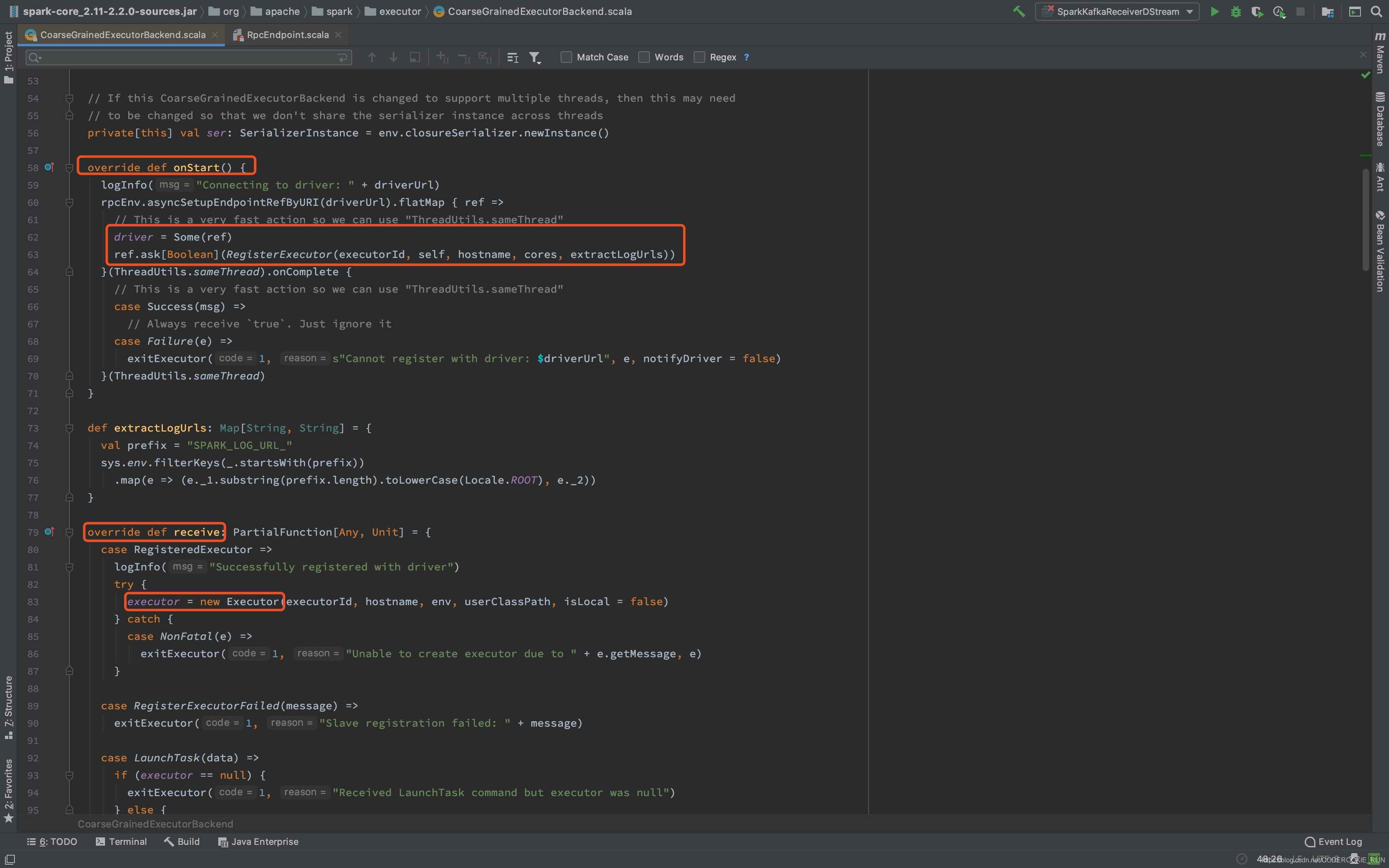
Task: Close the CoarseGrainedExecutorBackend.scala tab
Action: pyautogui.click(x=215, y=35)
